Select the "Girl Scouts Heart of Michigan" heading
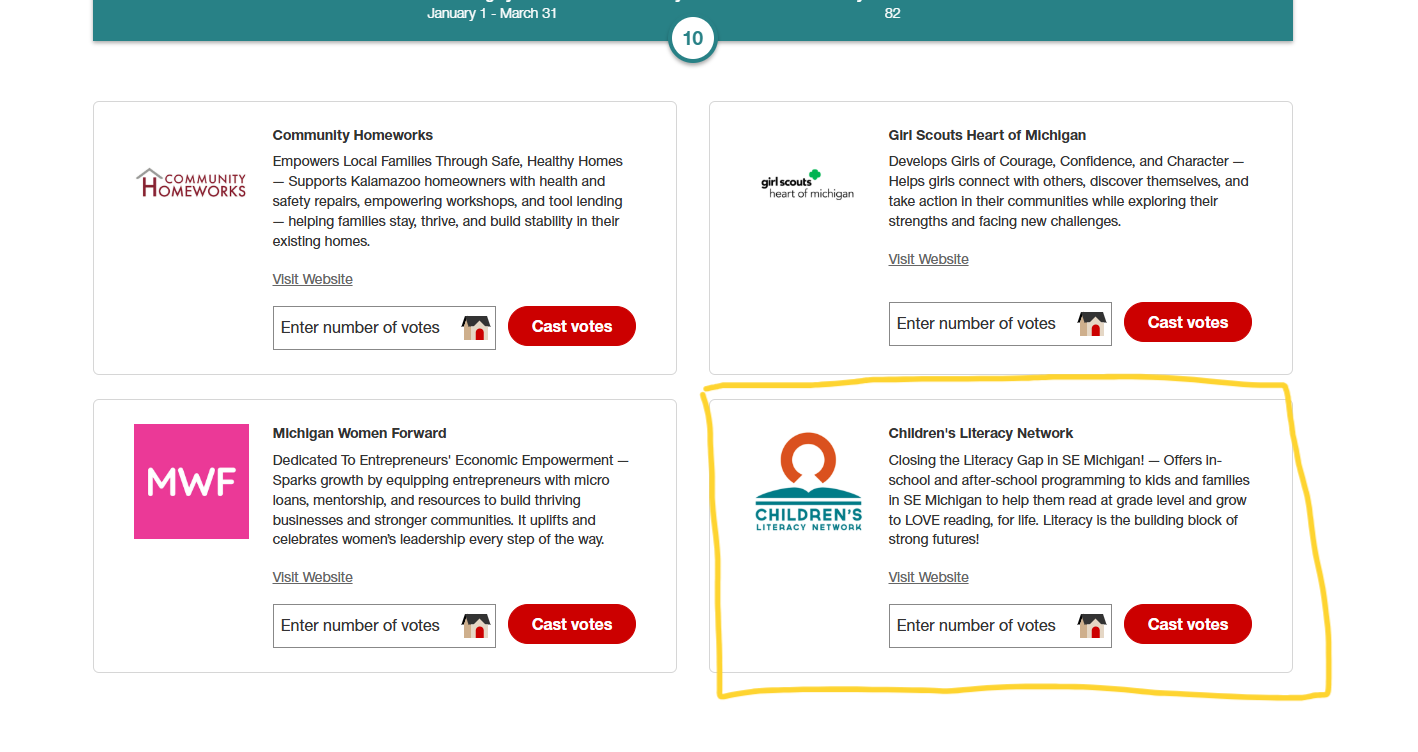Screen dimensions: 1418x752 pos(987,135)
